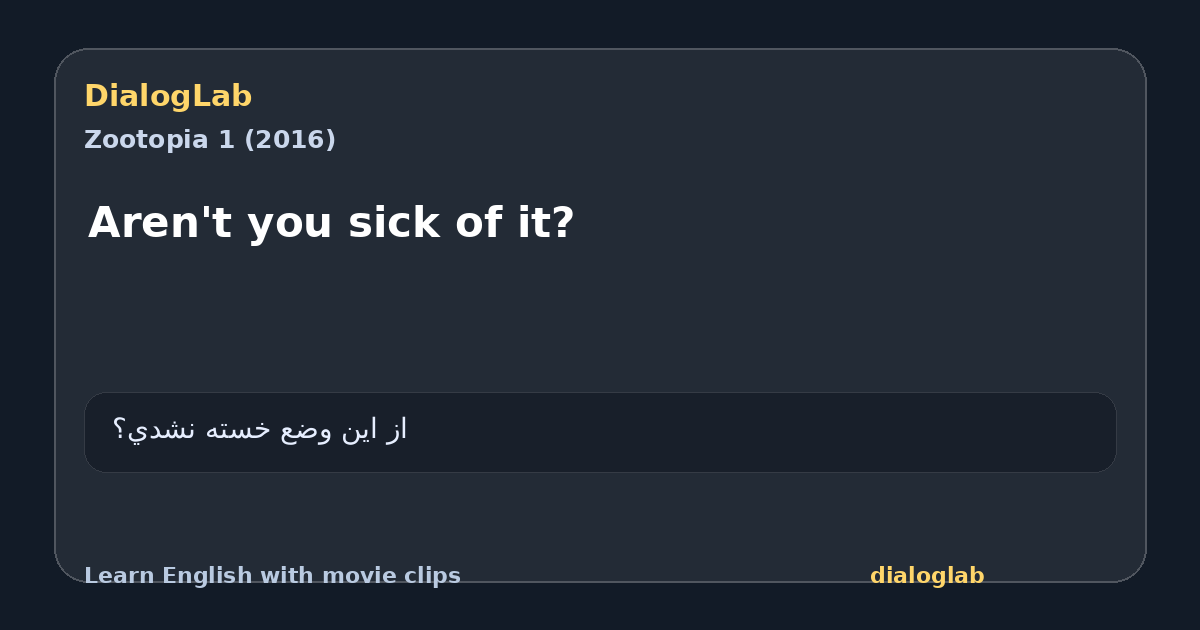Click the DialogLab title at the top of the card

[x=168, y=96]
